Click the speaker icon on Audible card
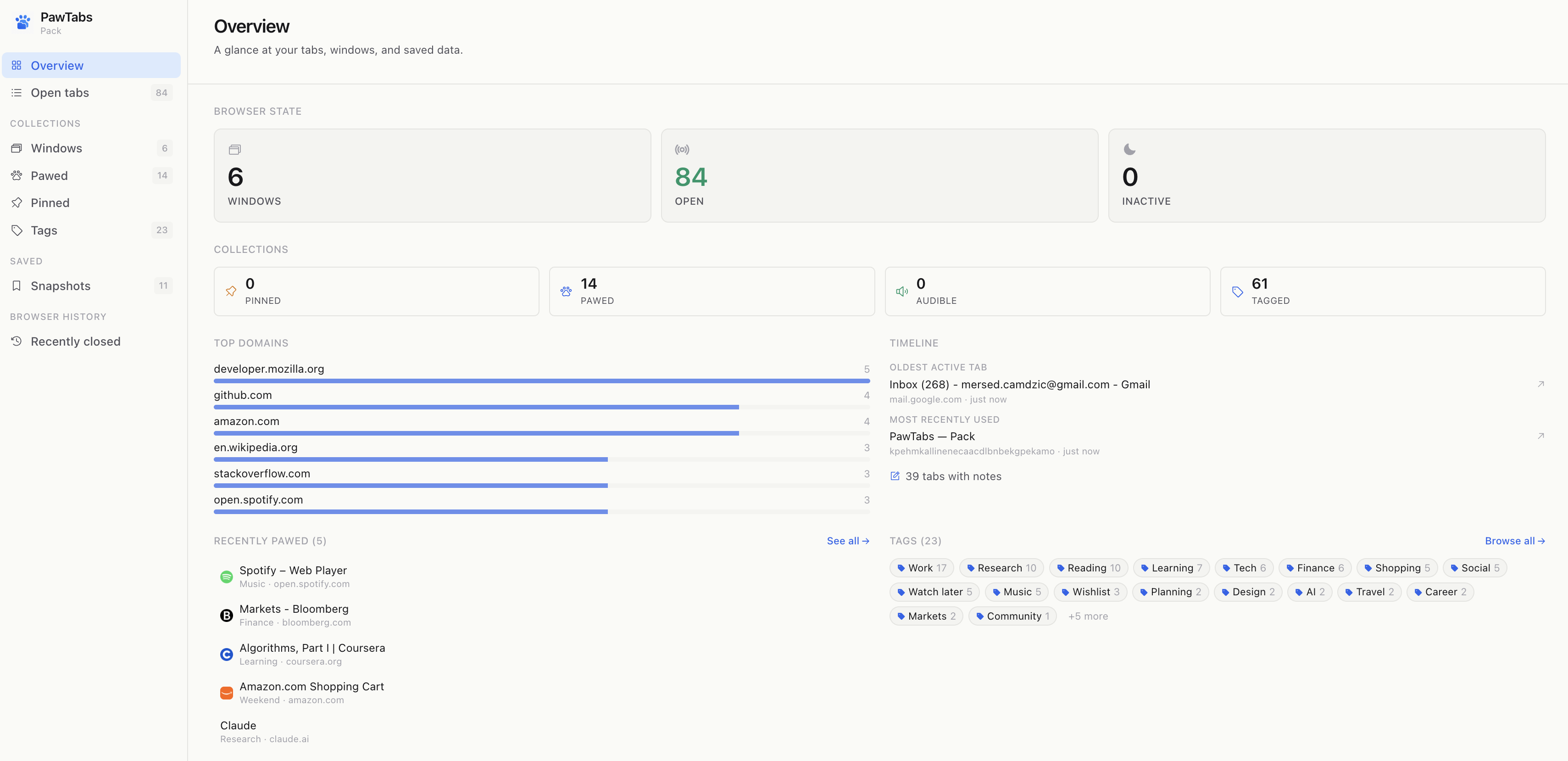 tap(901, 291)
